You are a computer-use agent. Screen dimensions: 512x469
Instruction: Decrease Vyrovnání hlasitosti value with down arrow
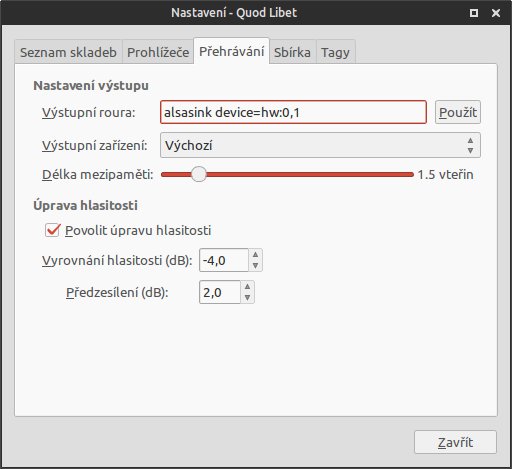(x=255, y=266)
